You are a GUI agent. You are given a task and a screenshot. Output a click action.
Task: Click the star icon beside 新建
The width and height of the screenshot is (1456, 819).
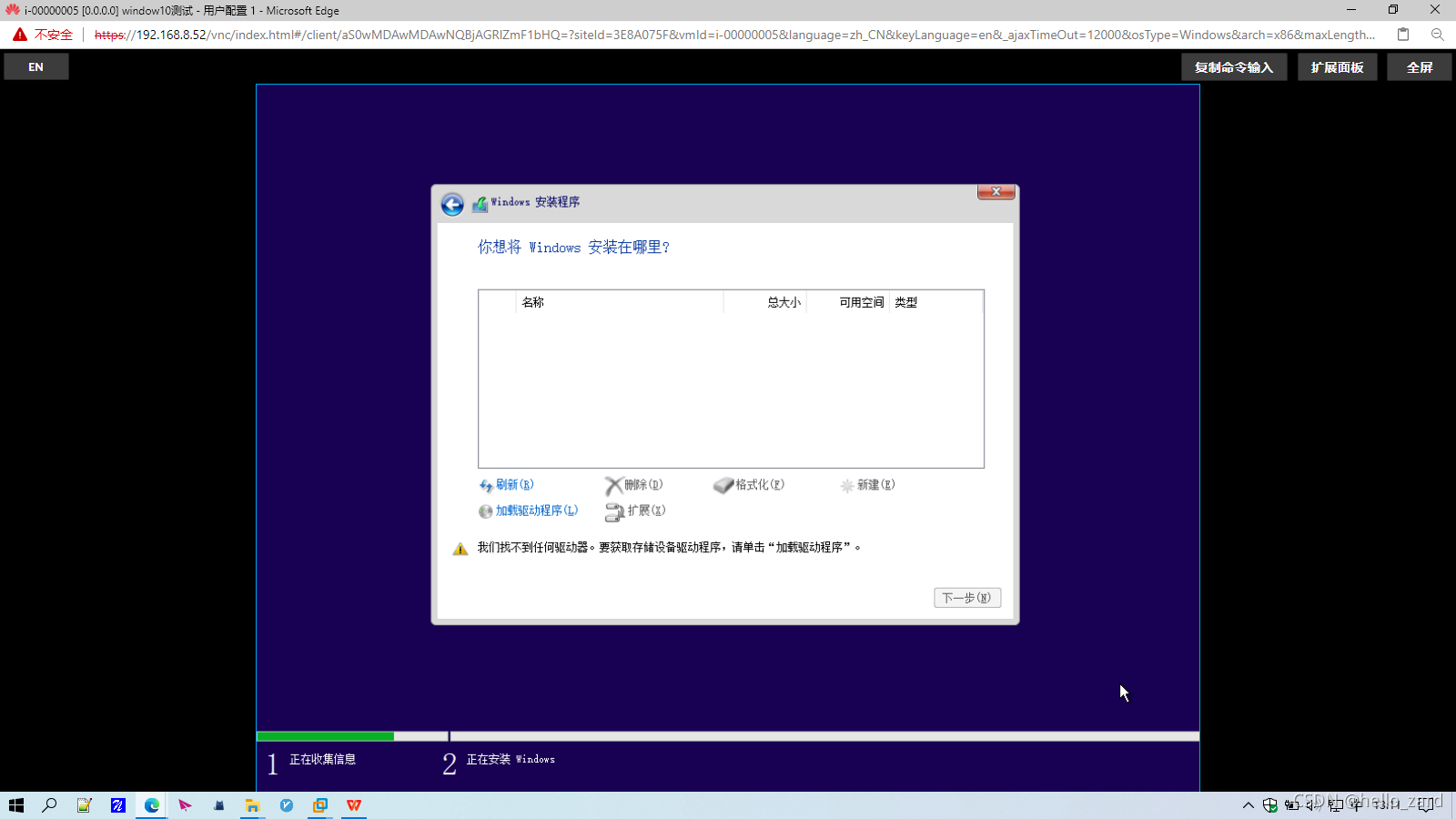point(847,486)
